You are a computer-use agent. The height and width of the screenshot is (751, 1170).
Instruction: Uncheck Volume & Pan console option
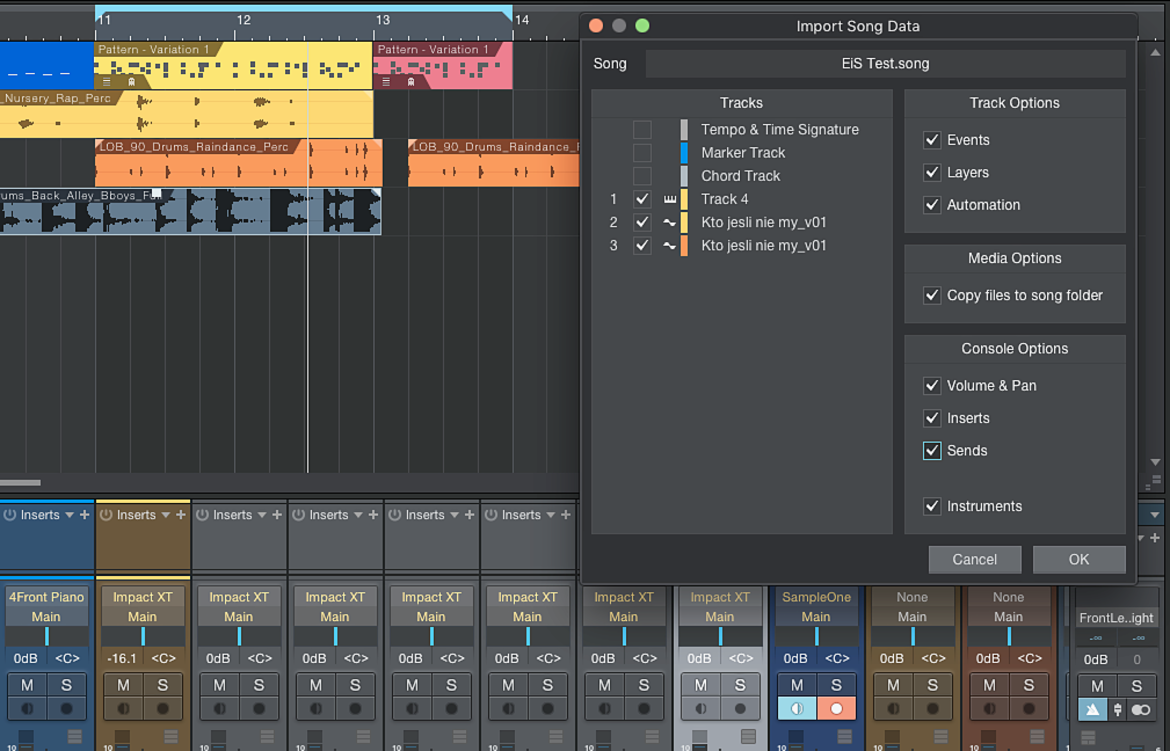point(932,386)
